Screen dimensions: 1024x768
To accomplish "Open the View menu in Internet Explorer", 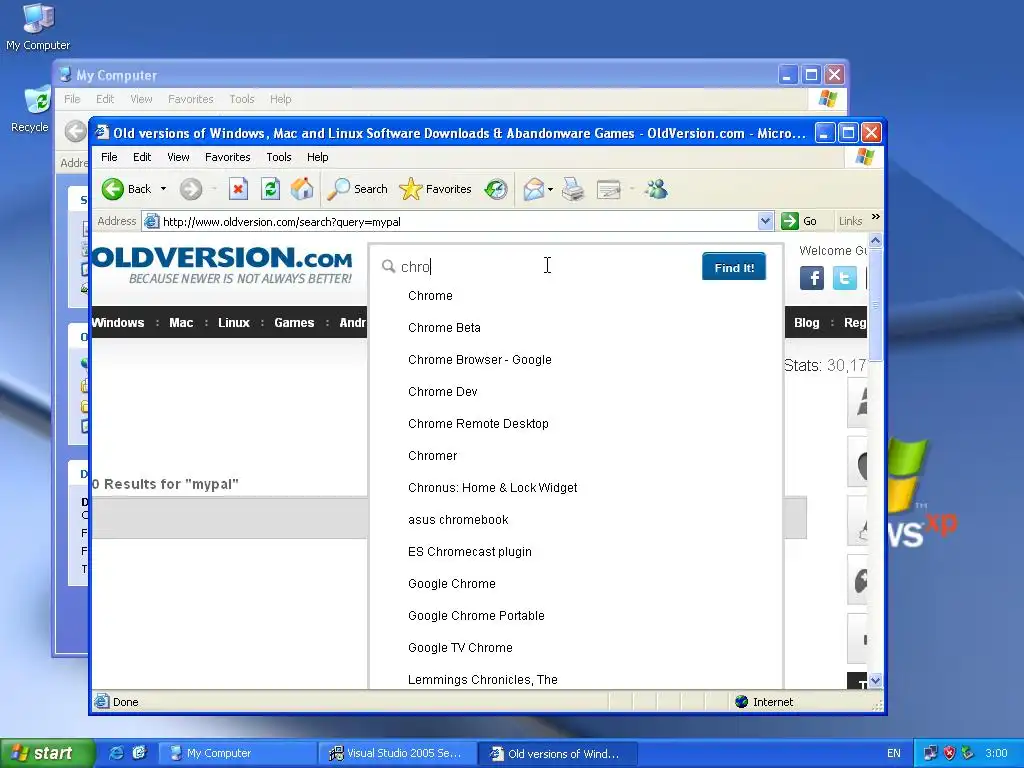I will point(178,157).
